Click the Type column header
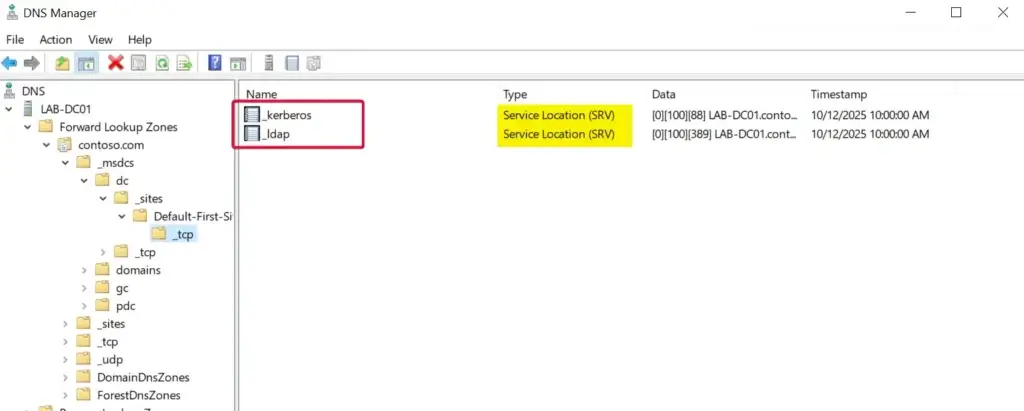This screenshot has height=411, width=1024. pyautogui.click(x=515, y=94)
